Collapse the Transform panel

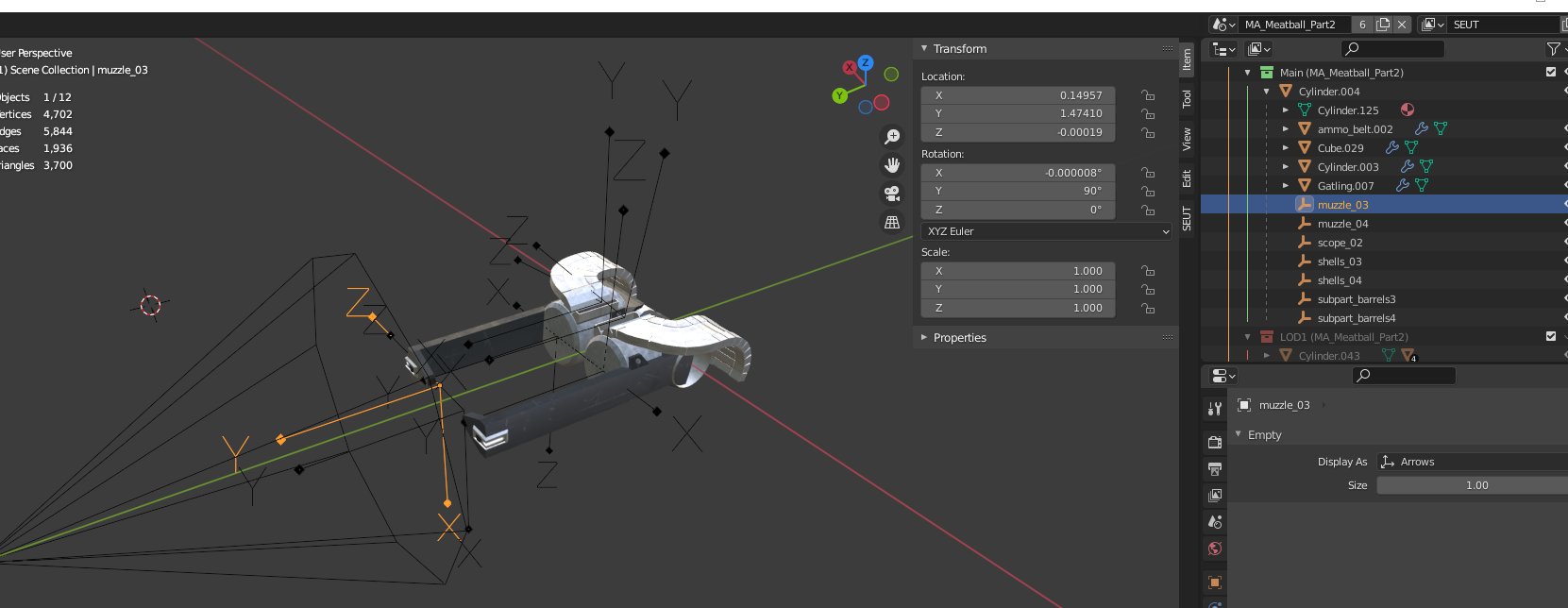point(924,48)
